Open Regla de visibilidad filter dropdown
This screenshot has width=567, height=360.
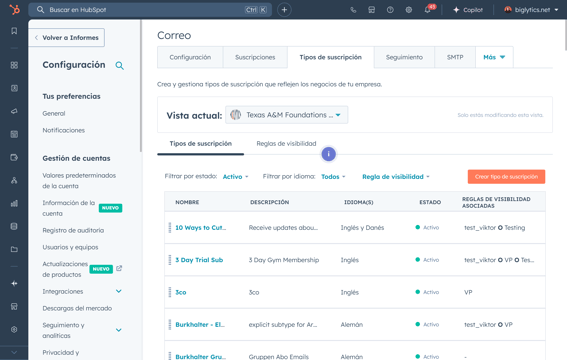click(x=396, y=177)
